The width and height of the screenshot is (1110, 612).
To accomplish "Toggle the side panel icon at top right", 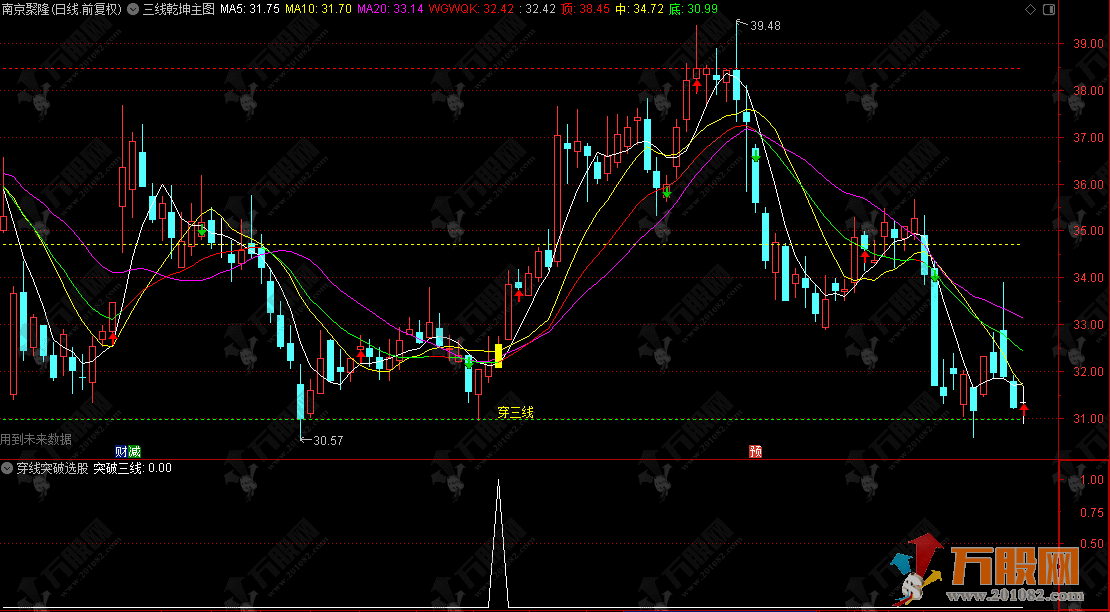I will [x=1047, y=9].
